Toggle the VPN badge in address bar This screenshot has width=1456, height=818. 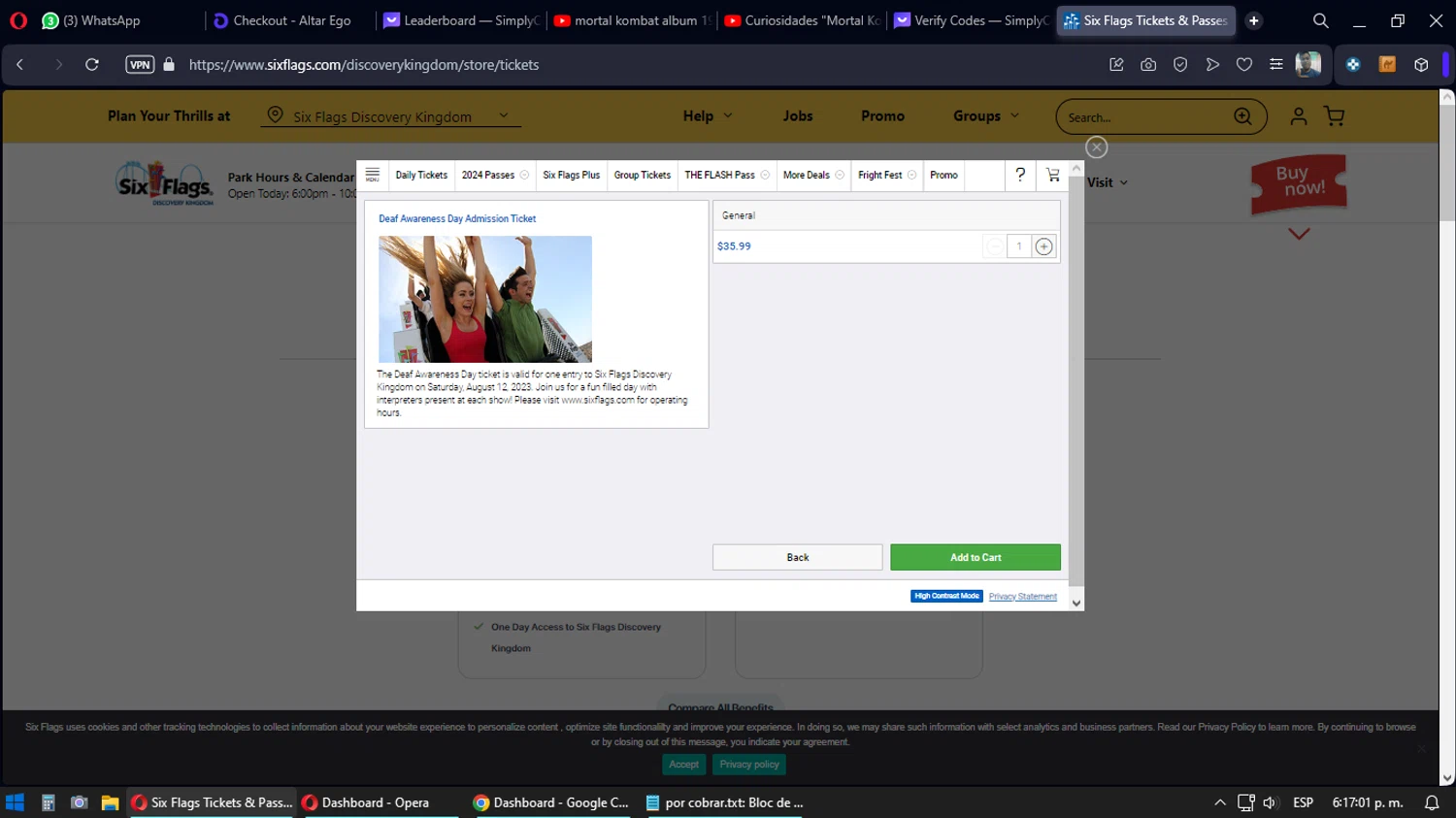click(x=140, y=65)
